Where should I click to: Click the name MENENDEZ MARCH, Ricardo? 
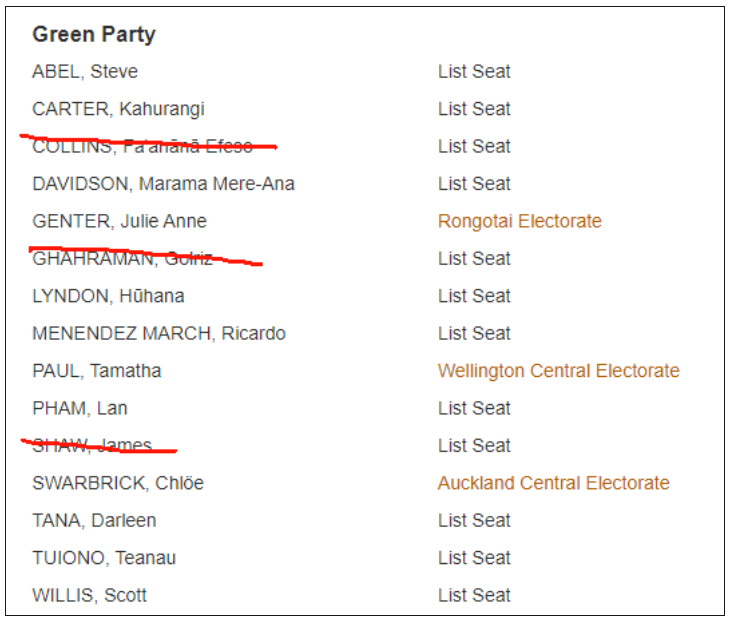click(159, 333)
